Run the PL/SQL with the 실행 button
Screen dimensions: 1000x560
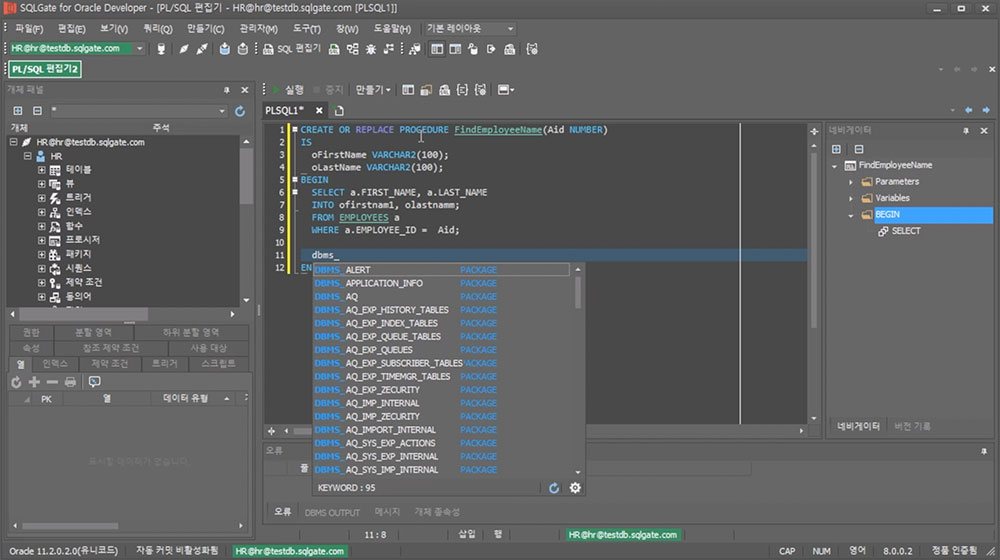click(x=288, y=90)
